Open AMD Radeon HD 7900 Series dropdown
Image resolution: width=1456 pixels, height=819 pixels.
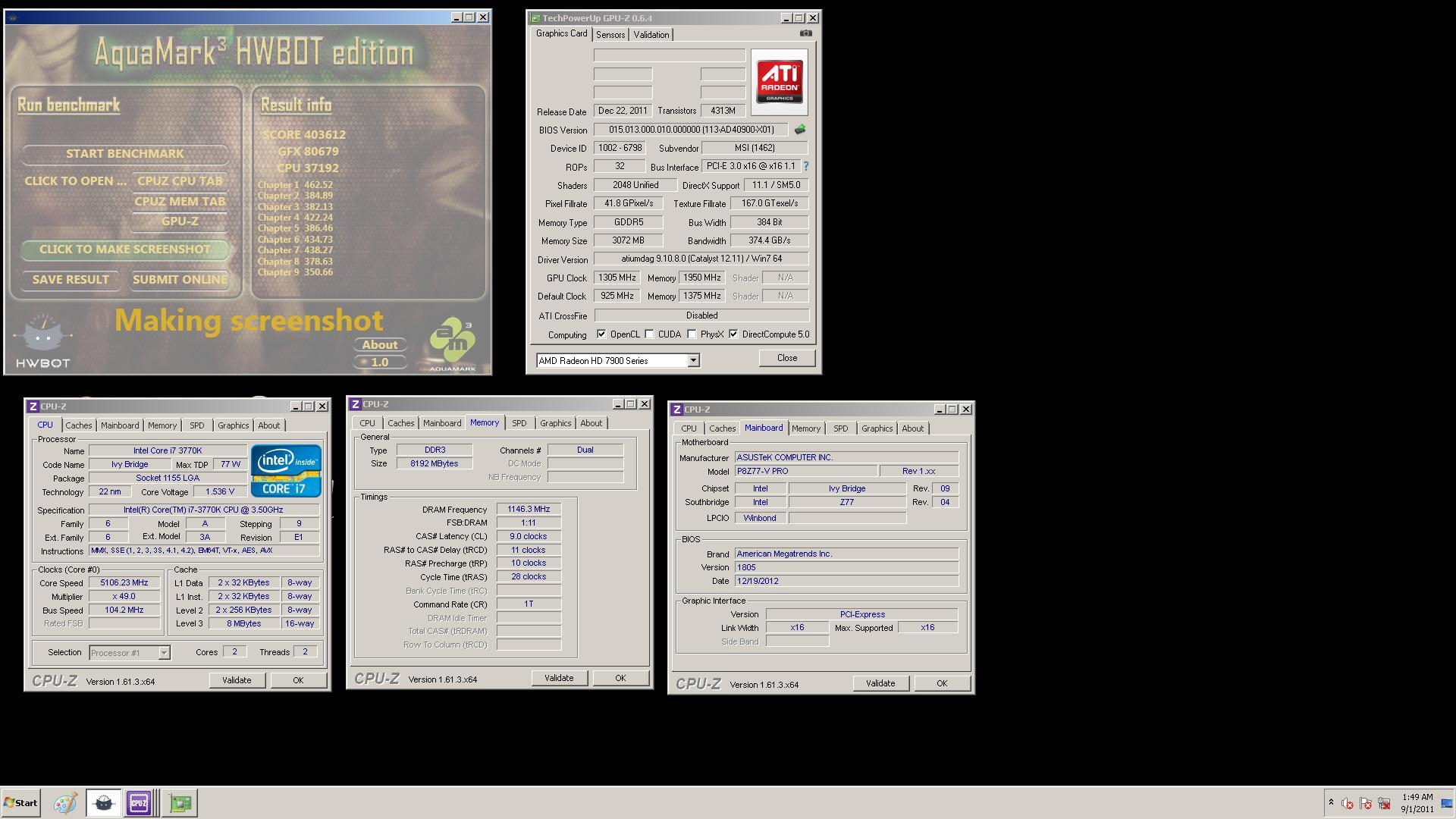(693, 361)
